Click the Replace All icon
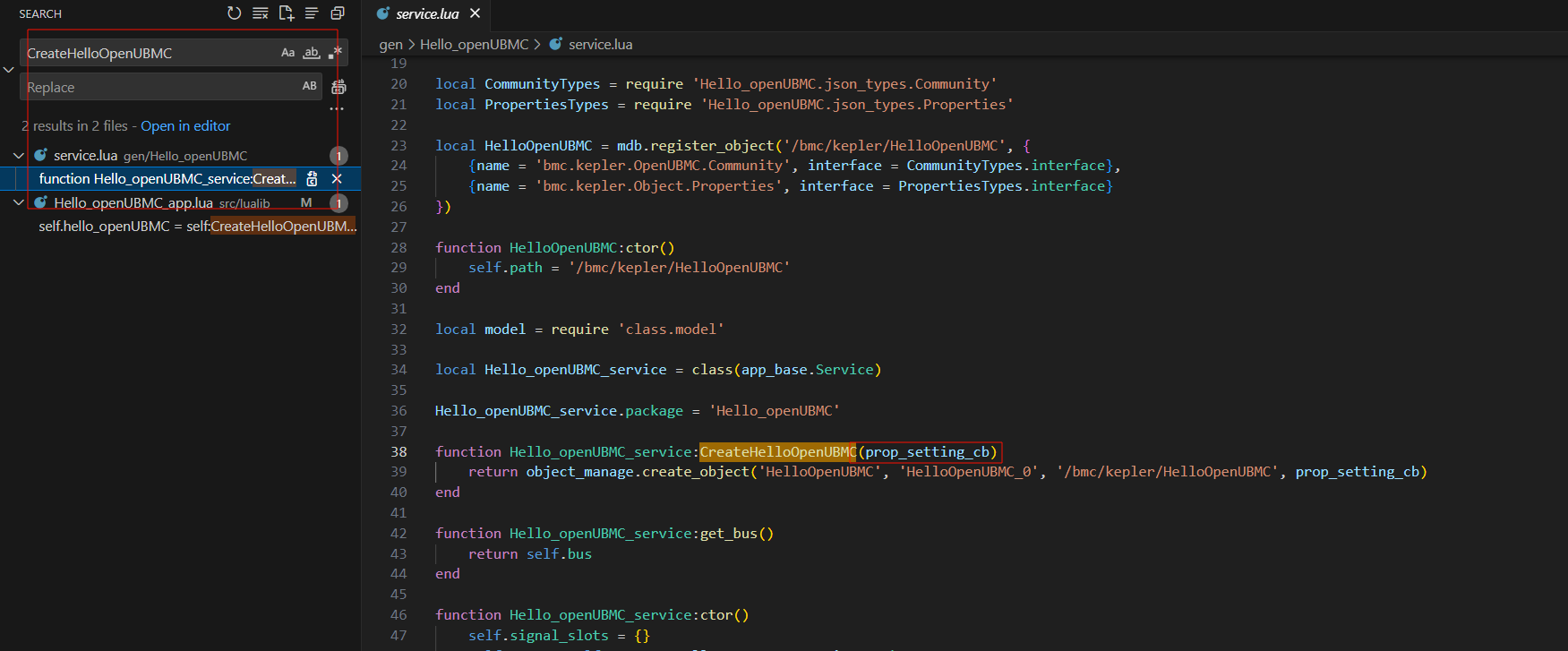The width and height of the screenshot is (1568, 651). [338, 87]
